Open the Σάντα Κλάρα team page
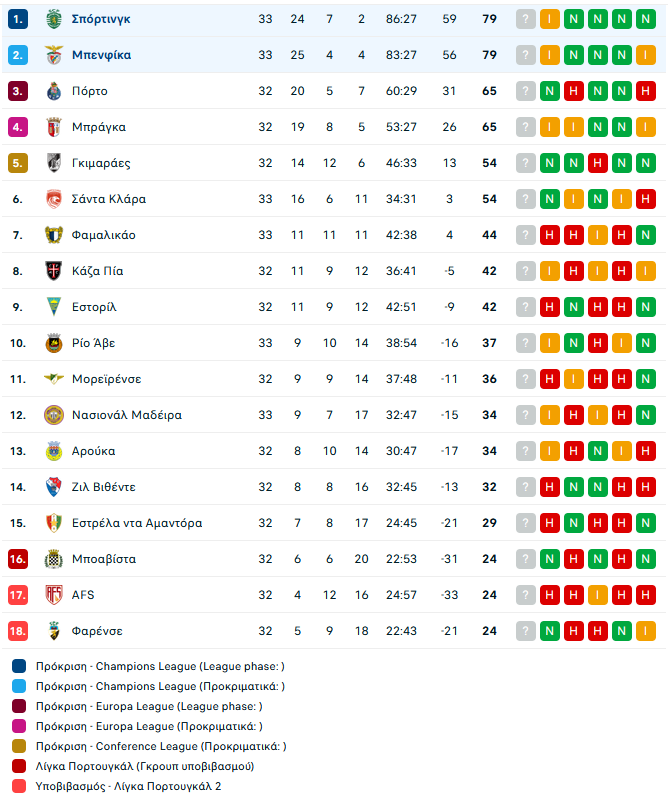 coord(109,199)
